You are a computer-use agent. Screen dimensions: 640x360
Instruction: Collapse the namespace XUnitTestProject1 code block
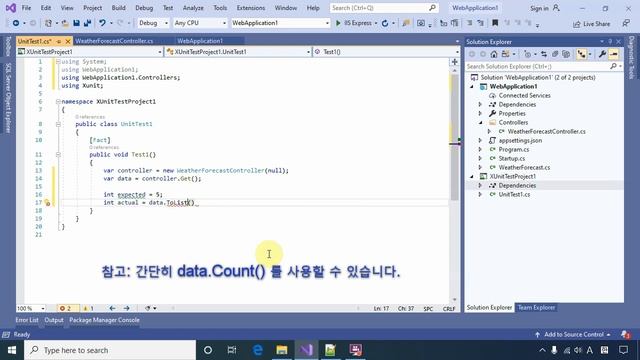58,101
